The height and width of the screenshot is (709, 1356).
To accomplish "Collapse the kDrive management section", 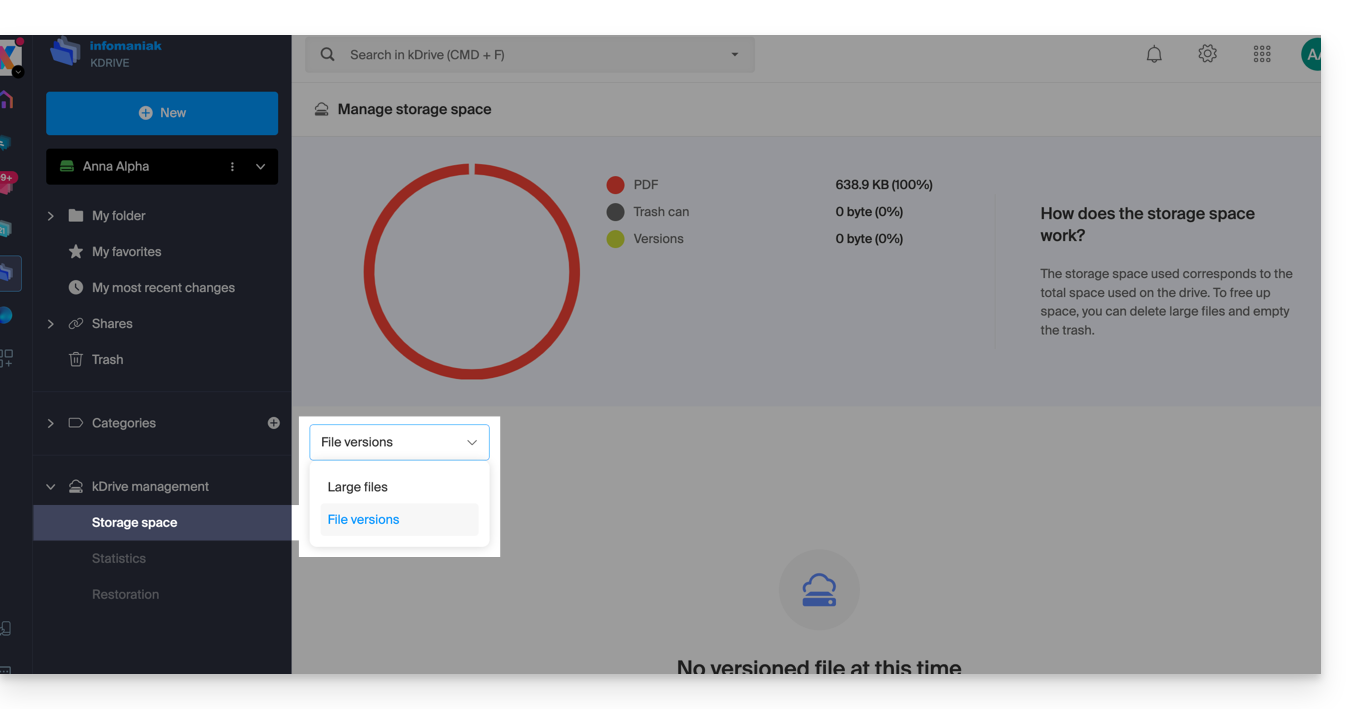I will pos(51,487).
